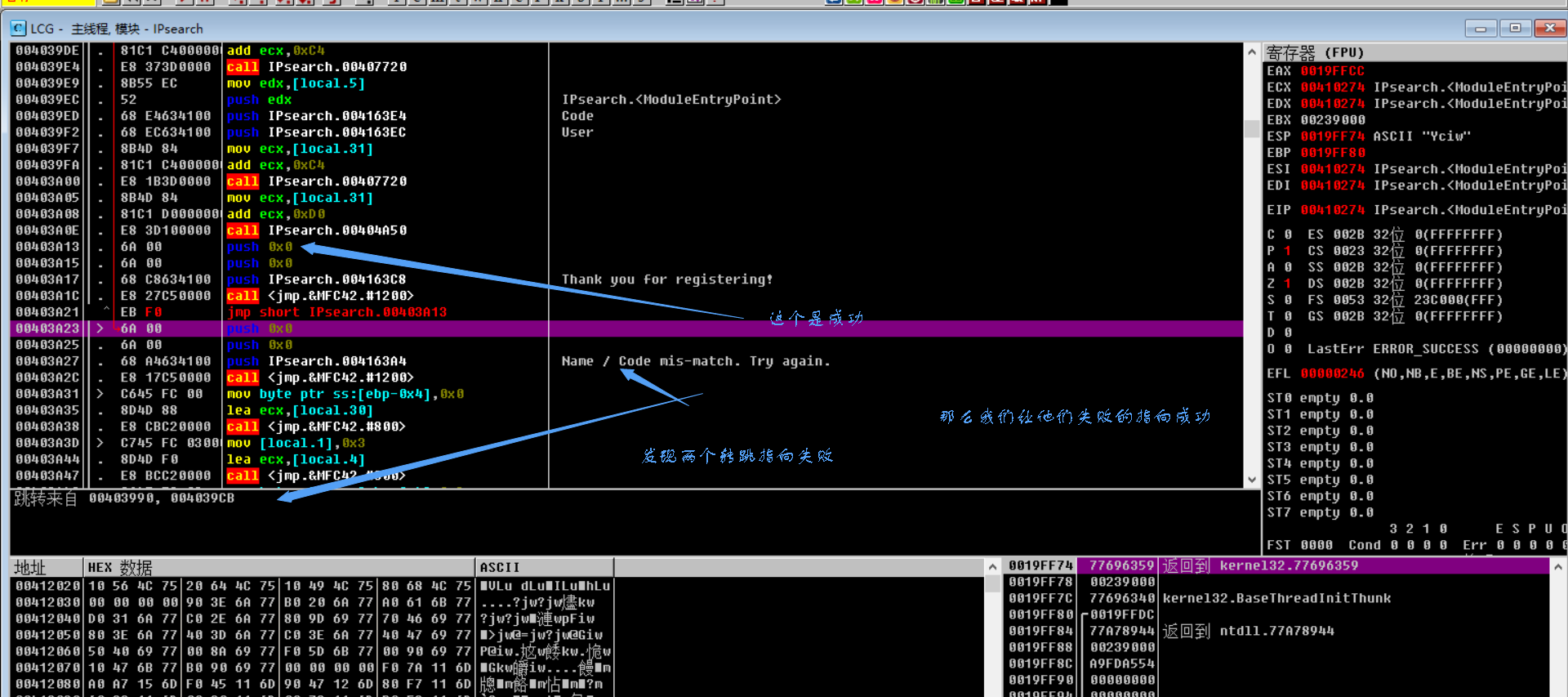Click the ASCII column header in dump
1568x697 pixels.
click(544, 568)
